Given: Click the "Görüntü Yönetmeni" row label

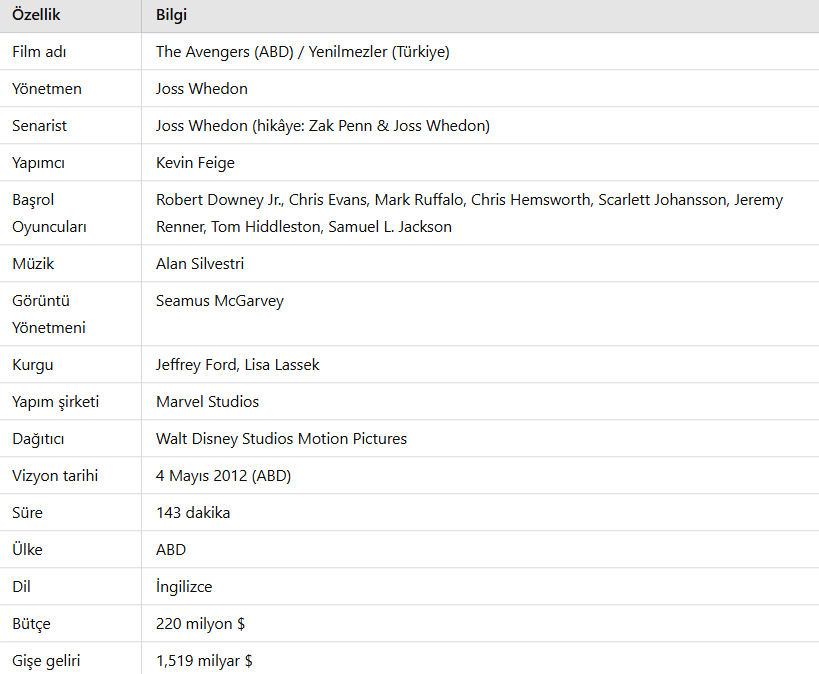Looking at the screenshot, I should (49, 314).
